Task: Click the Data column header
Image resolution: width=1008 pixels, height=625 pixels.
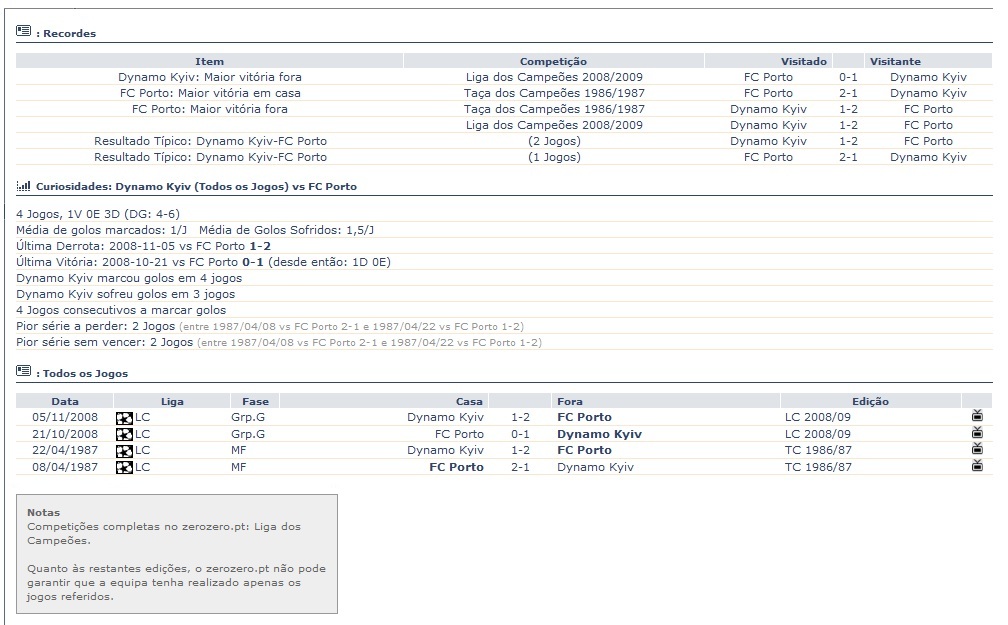Action: 65,401
